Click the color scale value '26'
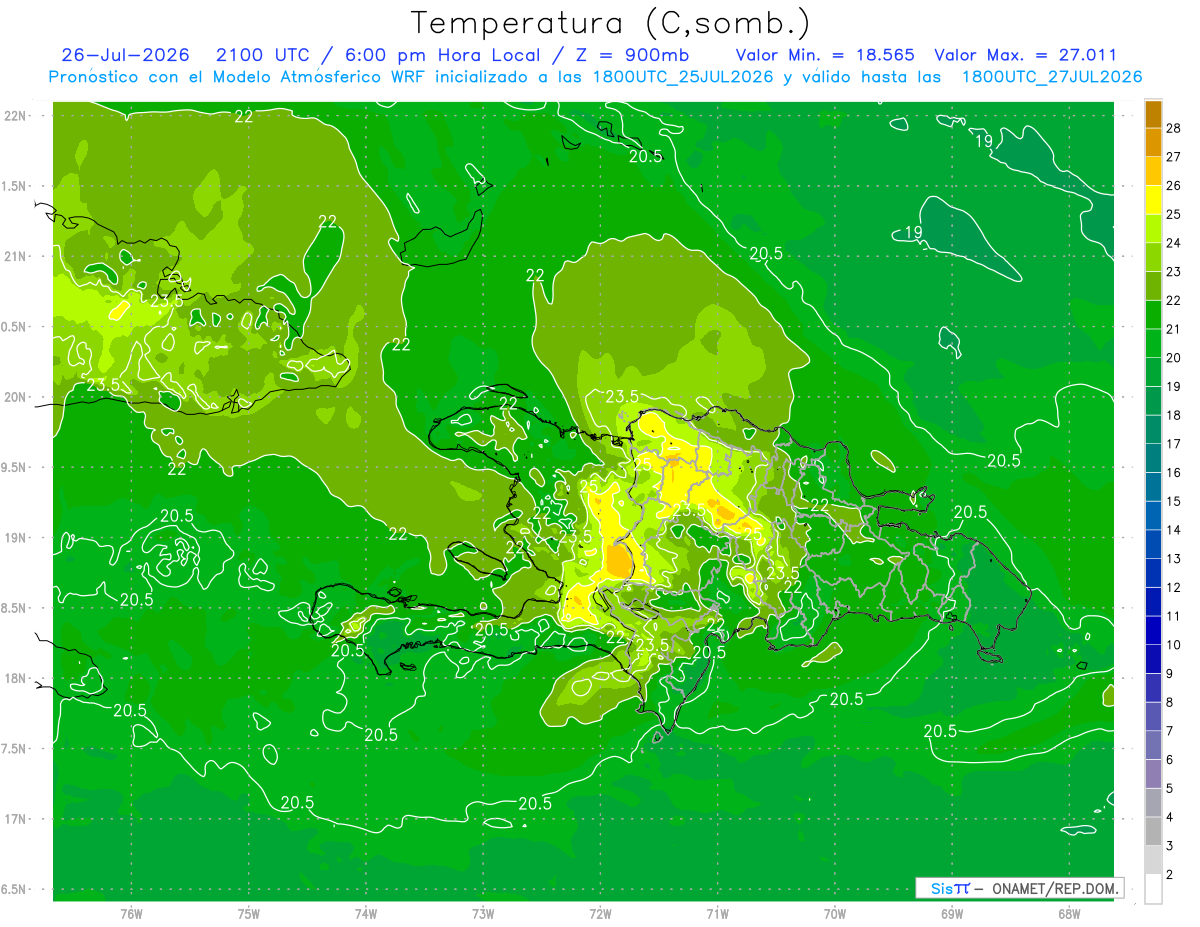The width and height of the screenshot is (1200, 927). pos(1174,185)
